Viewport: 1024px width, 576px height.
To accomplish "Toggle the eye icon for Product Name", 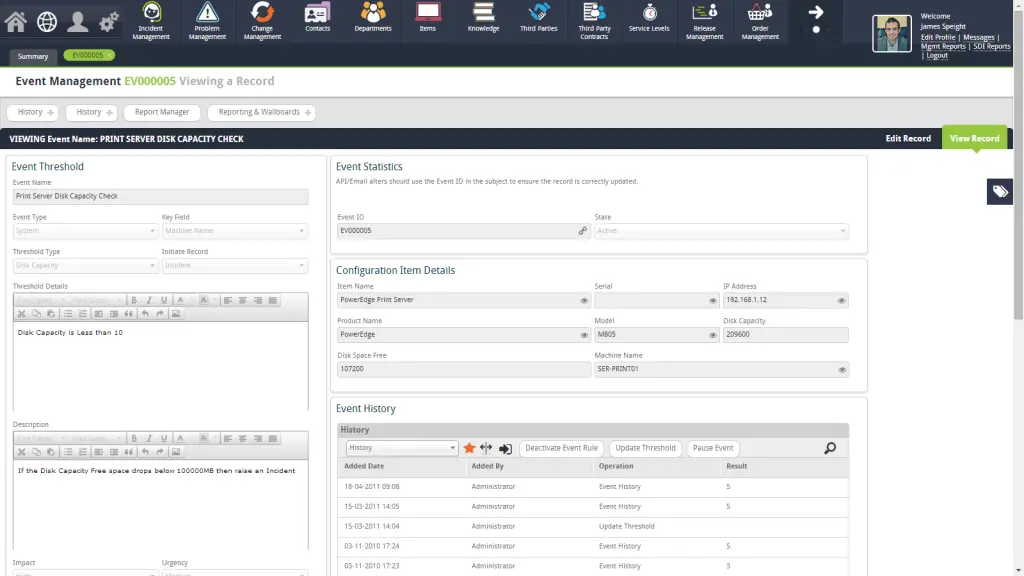I will click(x=584, y=335).
